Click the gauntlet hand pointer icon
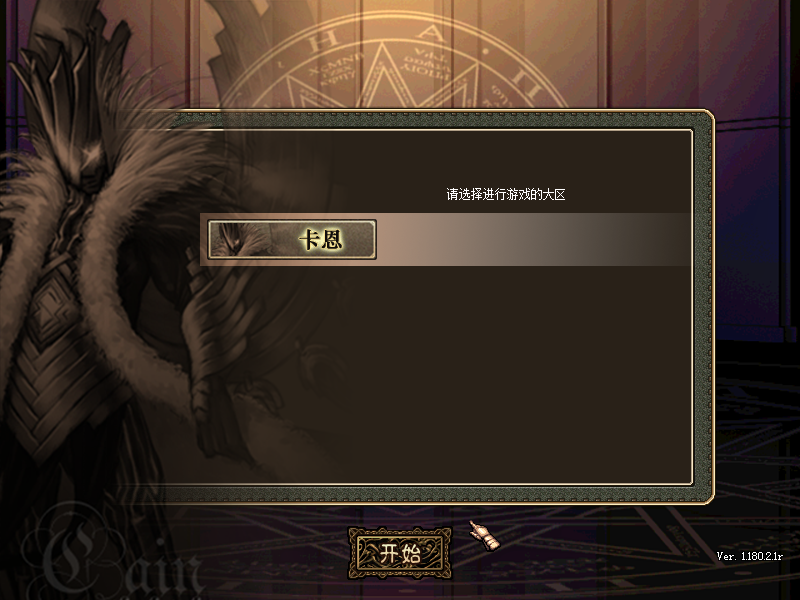 (485, 536)
